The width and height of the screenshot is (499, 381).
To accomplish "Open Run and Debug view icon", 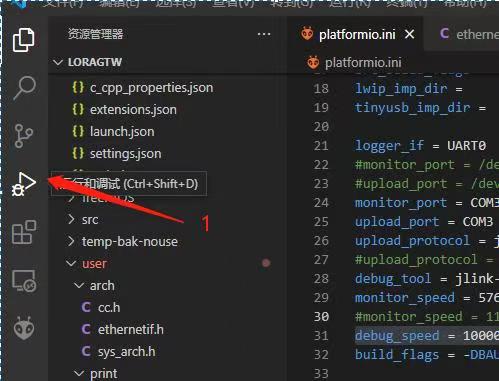I will 24,184.
